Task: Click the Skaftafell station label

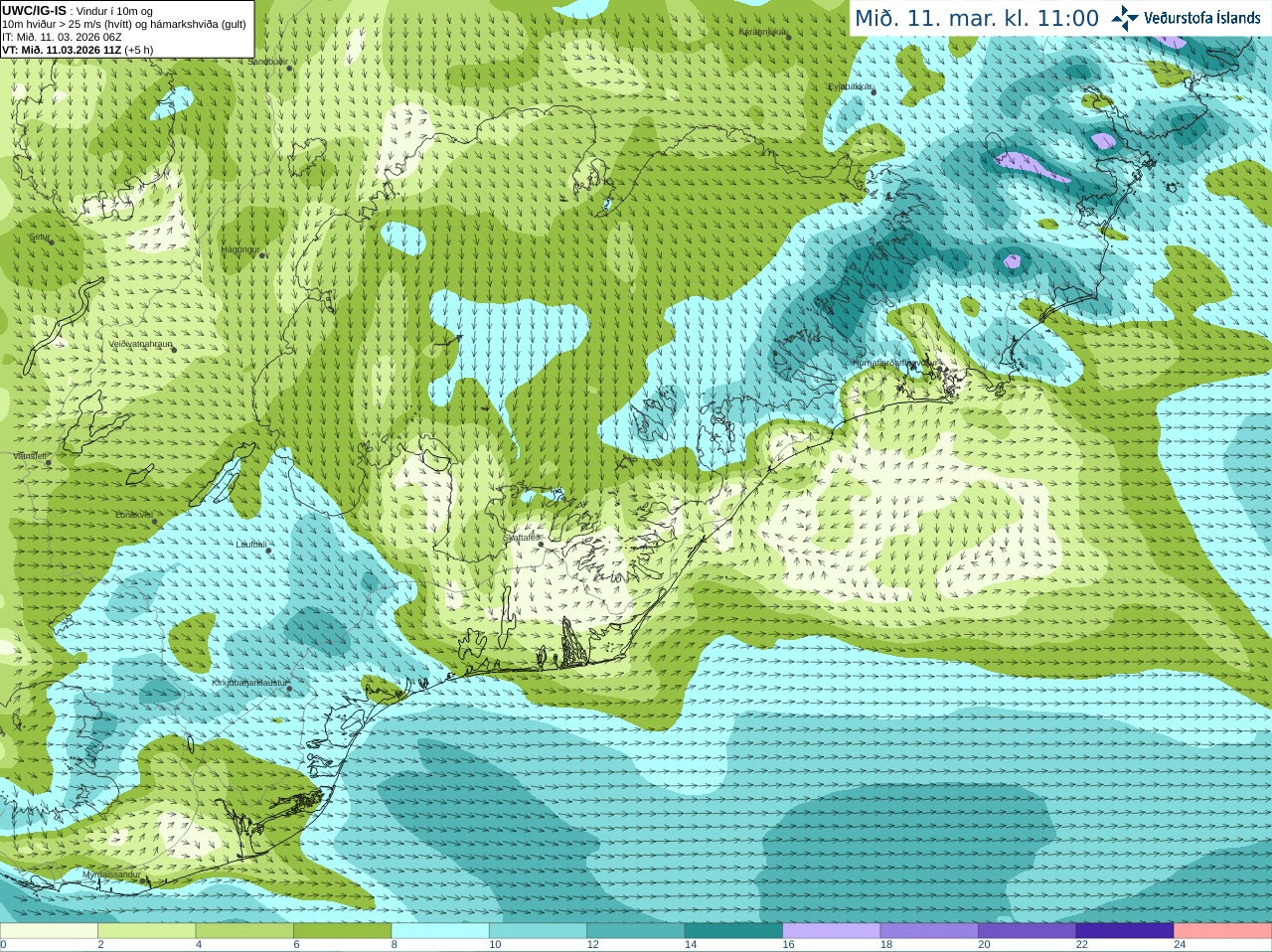Action: (520, 538)
